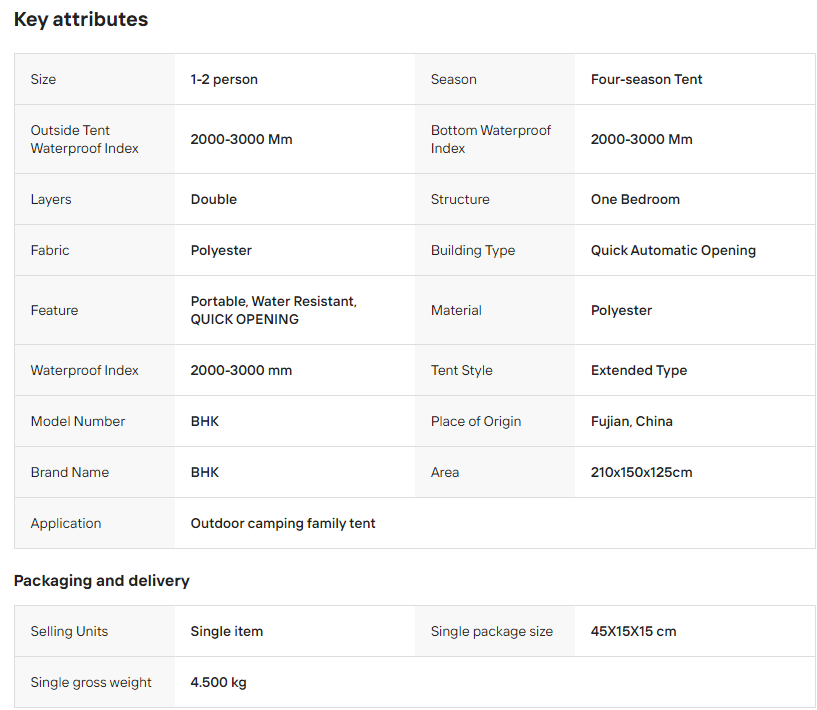Screen dimensions: 817x710
Task: Click the Brand Name label
Action: [x=70, y=472]
